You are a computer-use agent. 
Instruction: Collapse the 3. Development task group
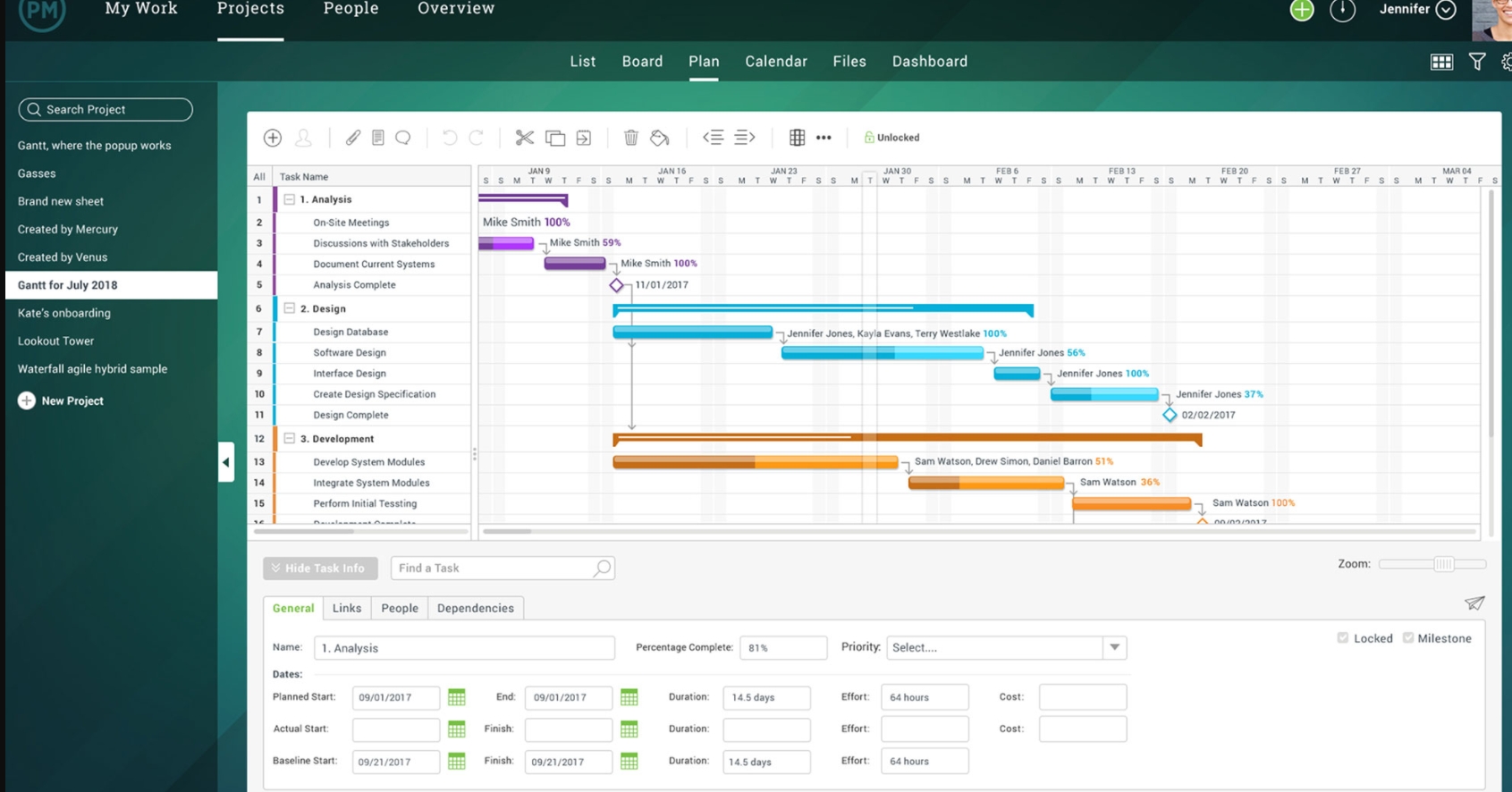(x=290, y=439)
